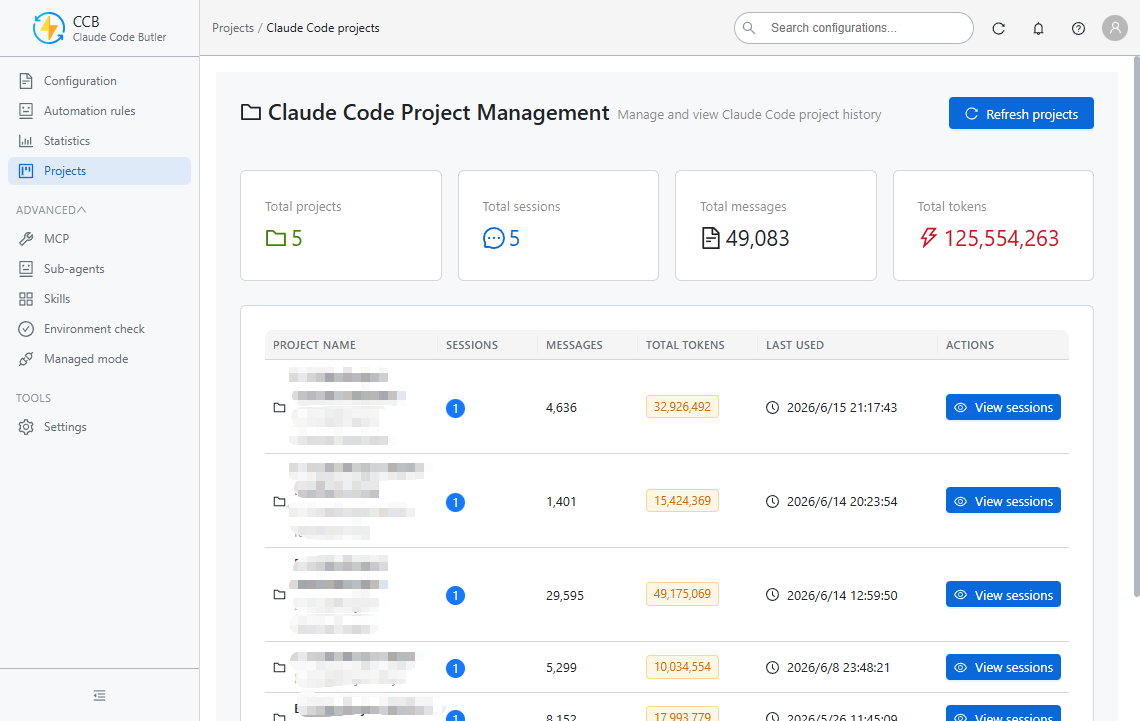The width and height of the screenshot is (1140, 721).
Task: Open Configuration menu item
Action: pyautogui.click(x=100, y=81)
